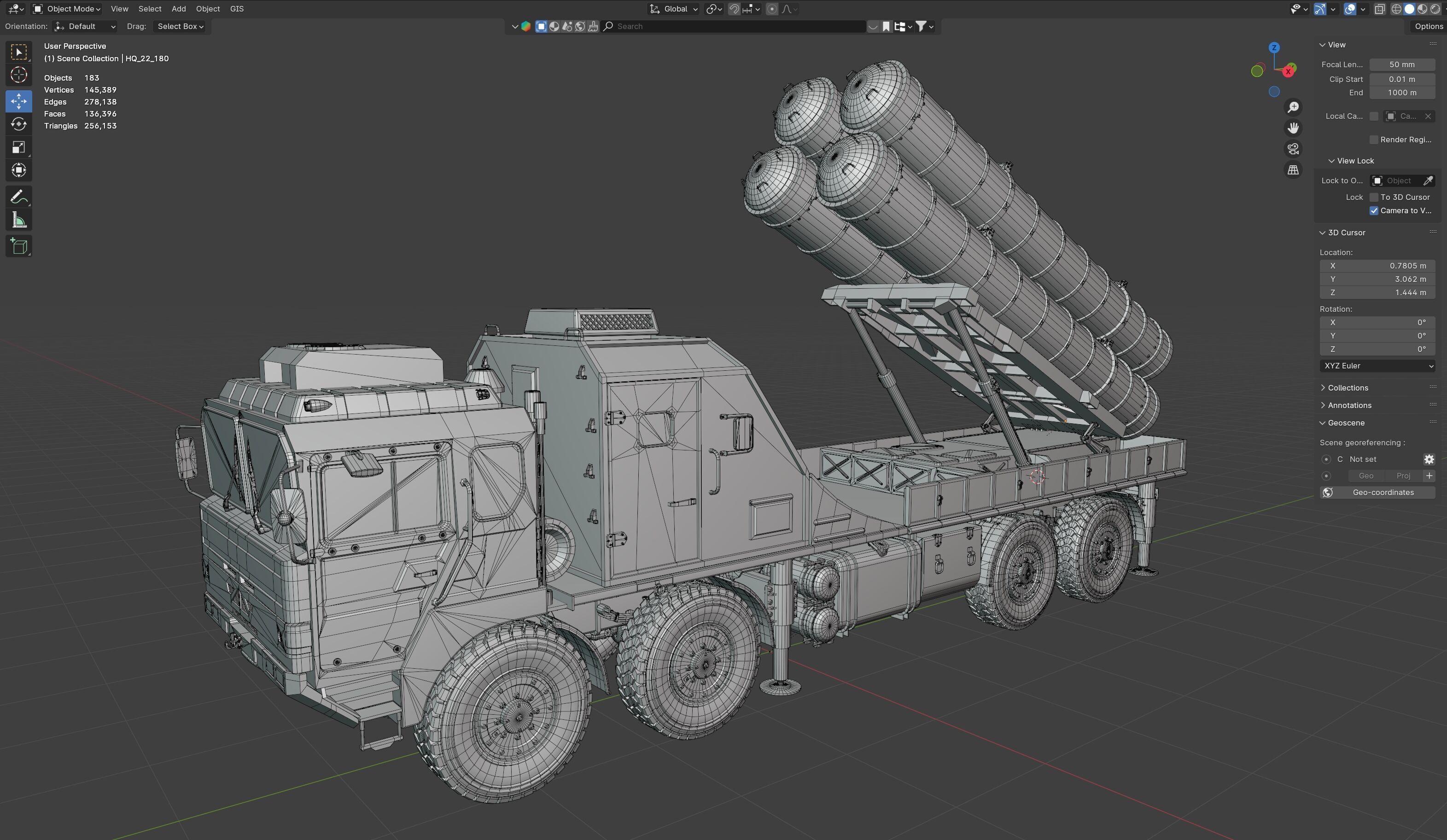1447x840 pixels.
Task: Open the Orientation Default dropdown
Action: [x=85, y=26]
